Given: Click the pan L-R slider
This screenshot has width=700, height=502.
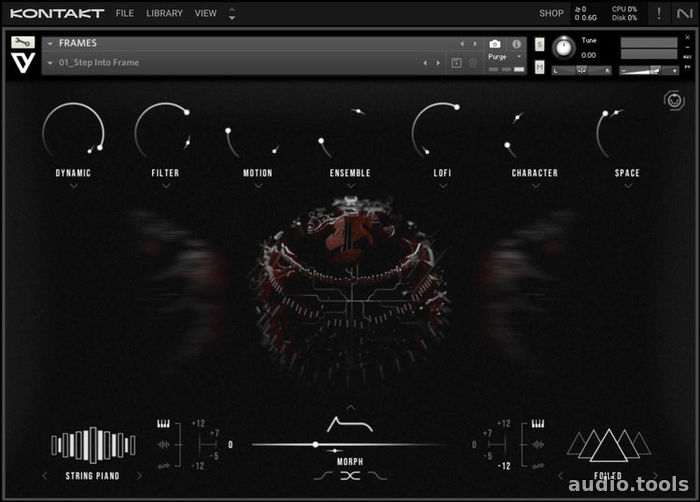Looking at the screenshot, I should point(582,71).
